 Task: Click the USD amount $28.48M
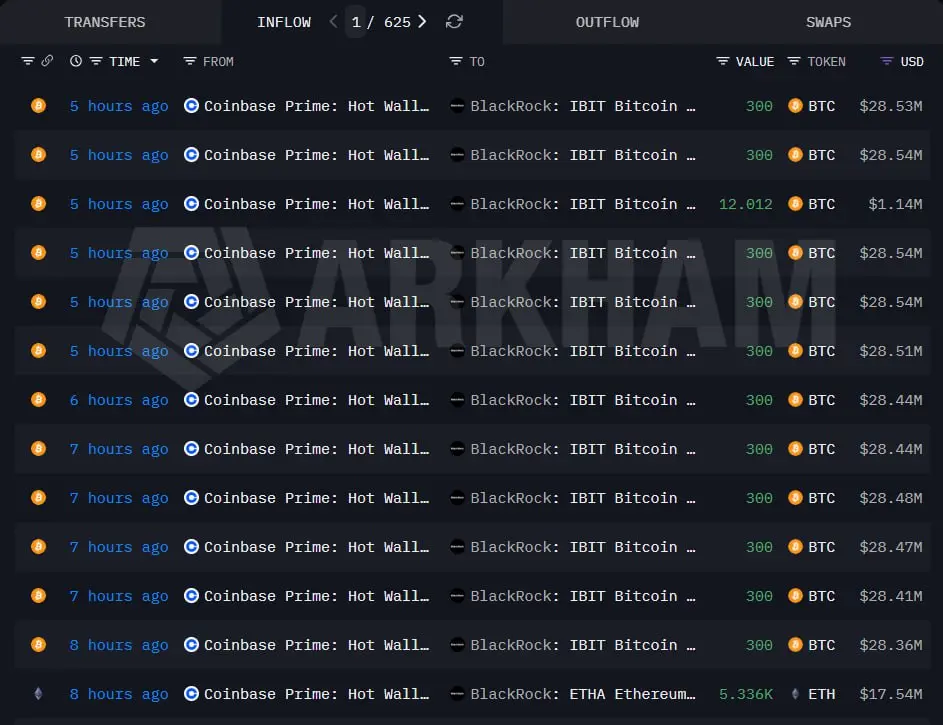[891, 498]
